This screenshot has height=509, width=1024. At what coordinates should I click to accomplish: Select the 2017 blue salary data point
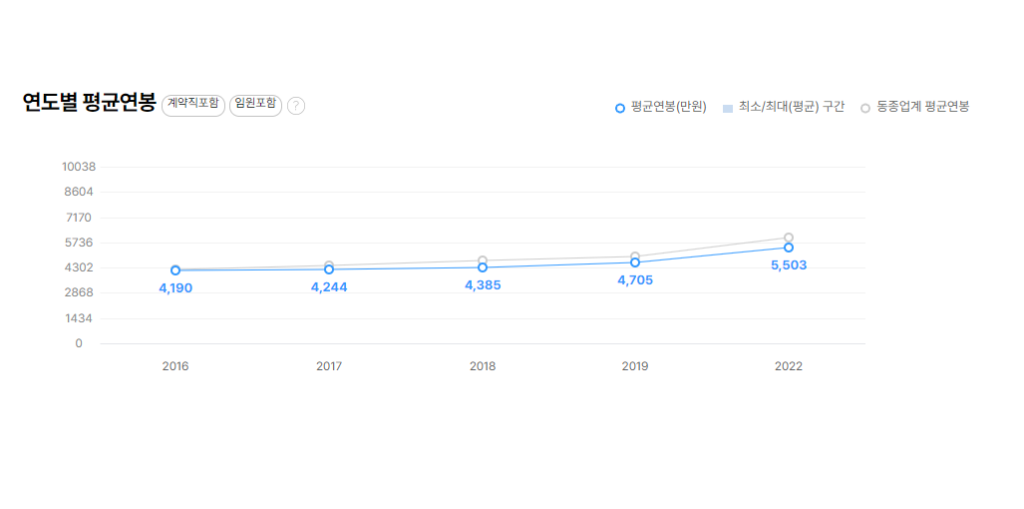[329, 269]
